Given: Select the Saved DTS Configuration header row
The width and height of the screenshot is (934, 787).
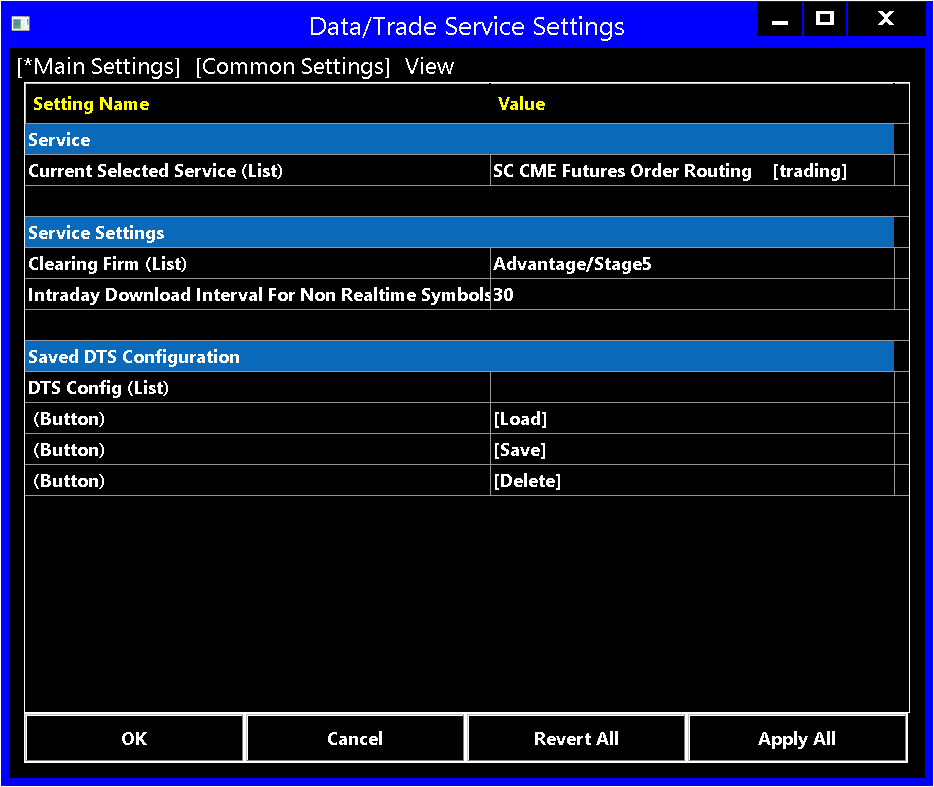Looking at the screenshot, I should [x=459, y=356].
